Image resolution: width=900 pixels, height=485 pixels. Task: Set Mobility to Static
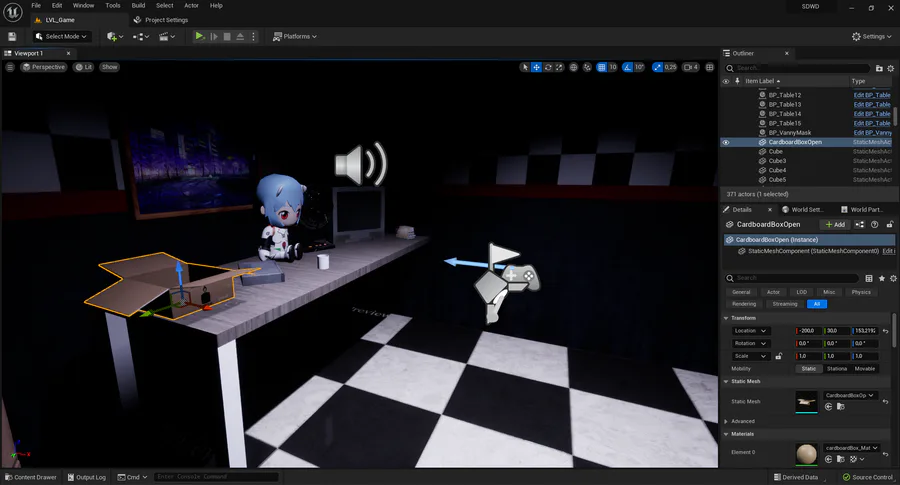808,368
